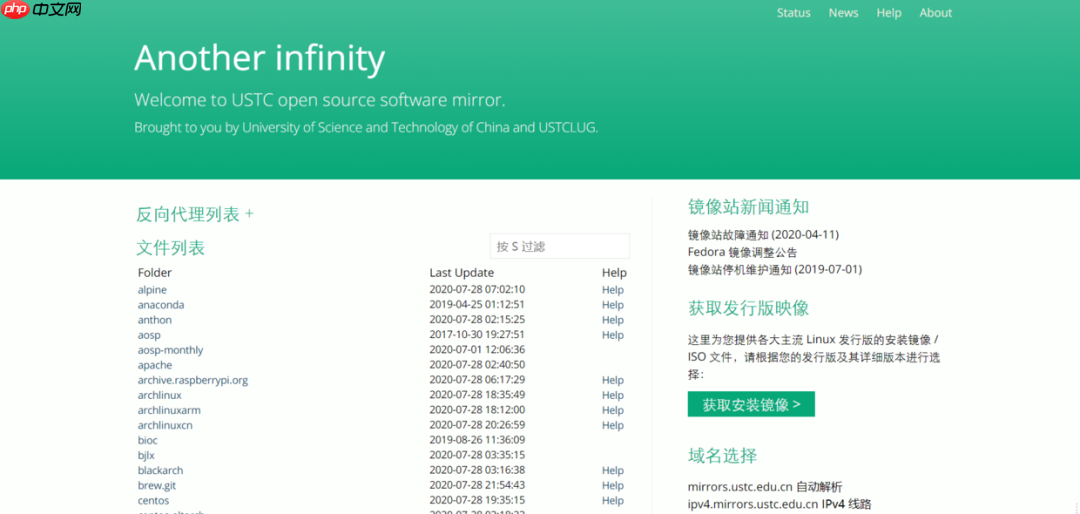The width and height of the screenshot is (1080, 514).
Task: Open the alpine folder
Action: [x=152, y=290]
